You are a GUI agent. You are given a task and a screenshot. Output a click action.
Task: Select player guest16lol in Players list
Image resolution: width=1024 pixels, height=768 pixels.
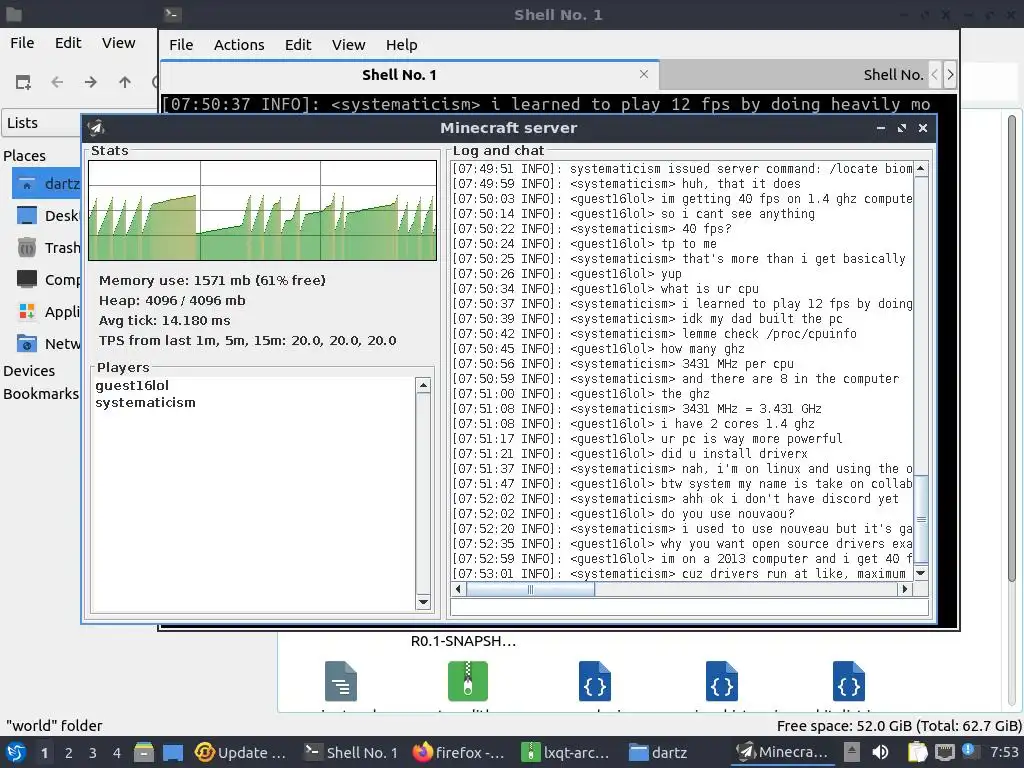coord(132,386)
